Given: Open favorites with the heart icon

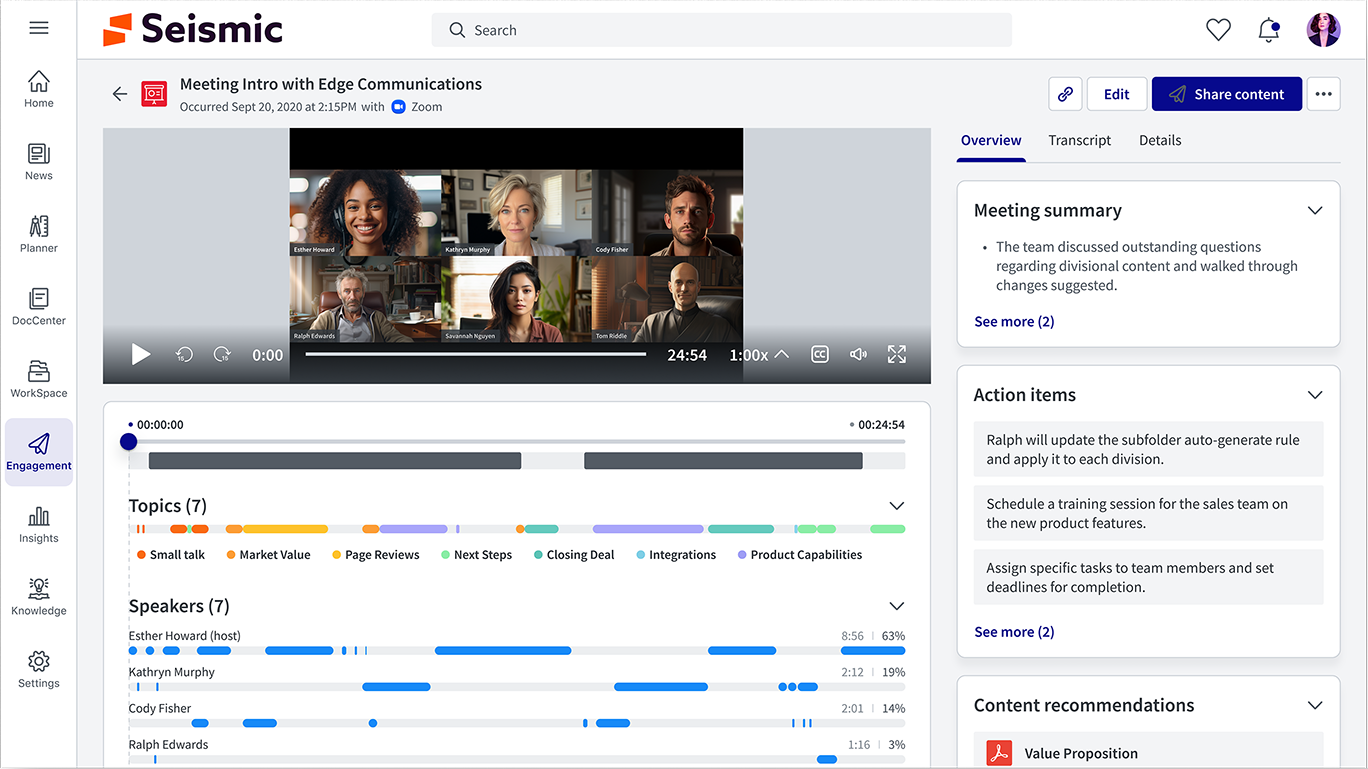Looking at the screenshot, I should [1218, 30].
